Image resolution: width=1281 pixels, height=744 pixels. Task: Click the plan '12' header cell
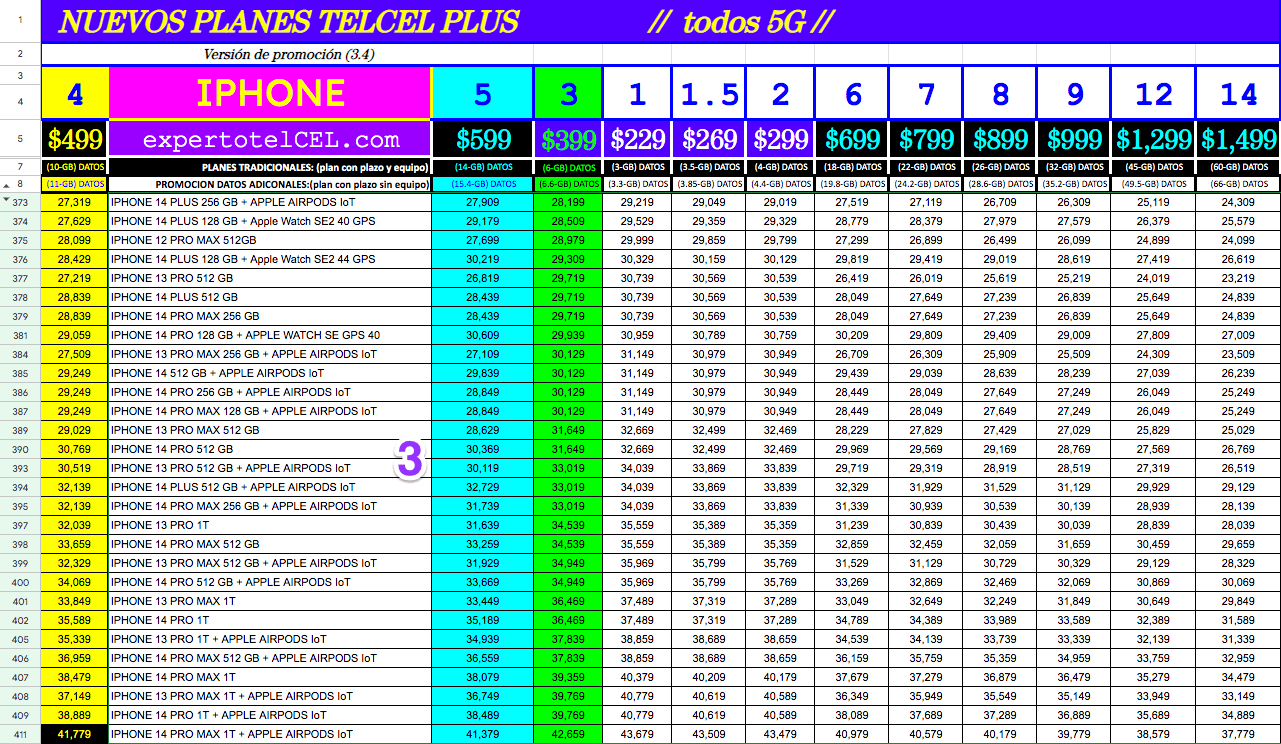click(1153, 93)
